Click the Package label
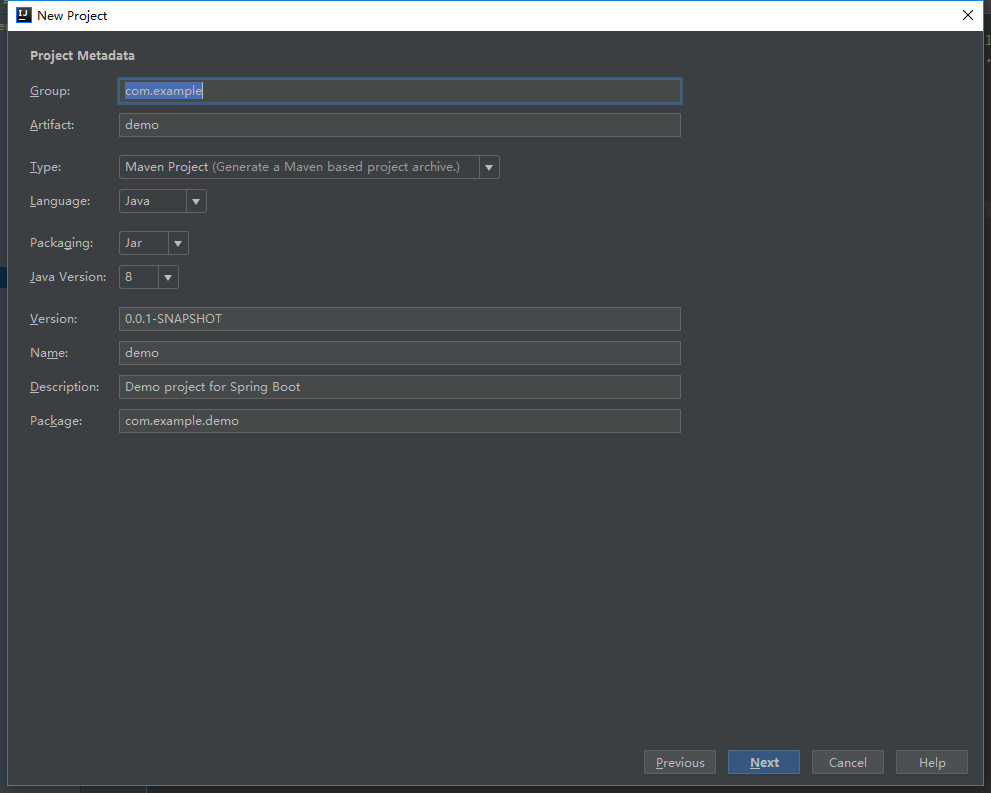This screenshot has width=991, height=793. tap(56, 421)
